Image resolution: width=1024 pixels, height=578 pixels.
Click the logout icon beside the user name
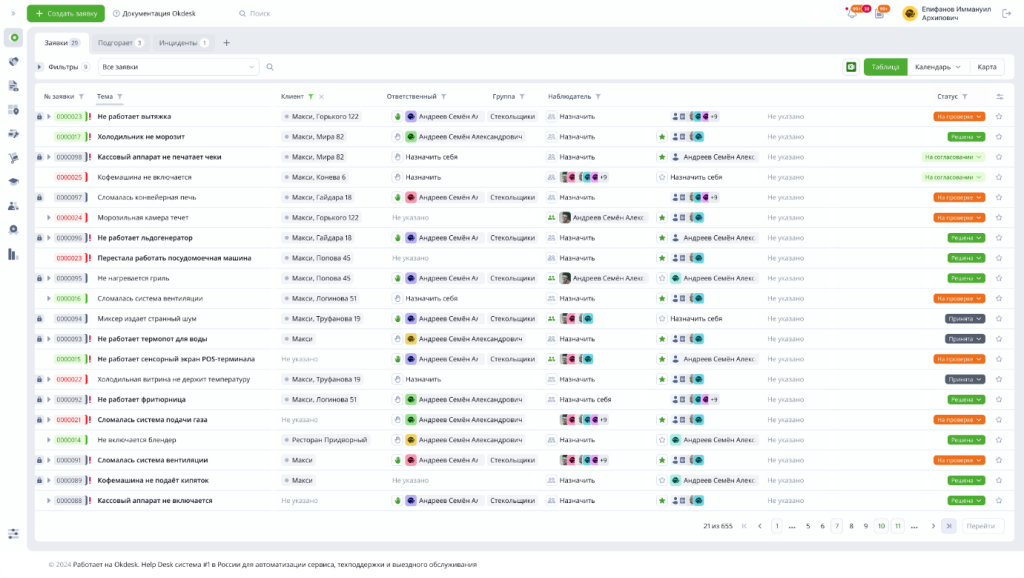[1008, 13]
